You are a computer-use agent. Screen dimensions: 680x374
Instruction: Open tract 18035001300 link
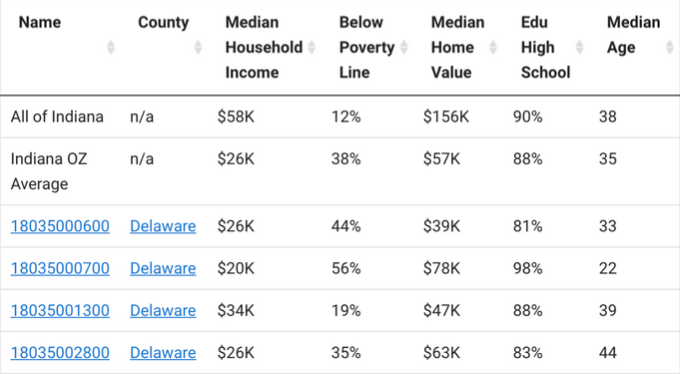[60, 310]
